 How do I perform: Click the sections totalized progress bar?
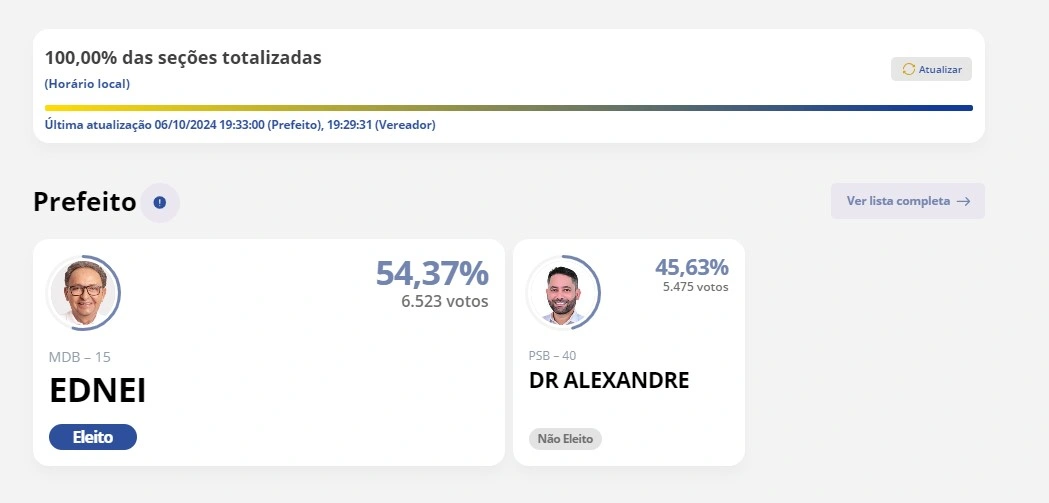tap(508, 108)
